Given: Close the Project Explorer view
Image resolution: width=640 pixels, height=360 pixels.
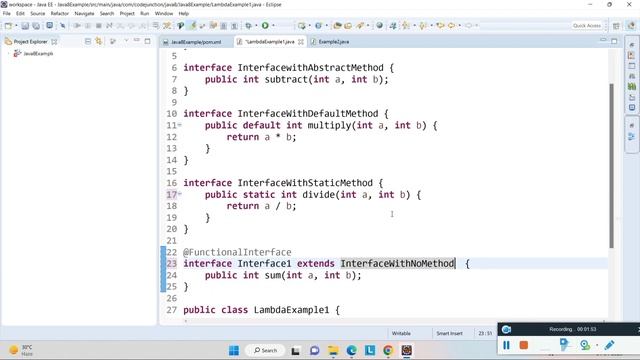Looking at the screenshot, I should 54,42.
